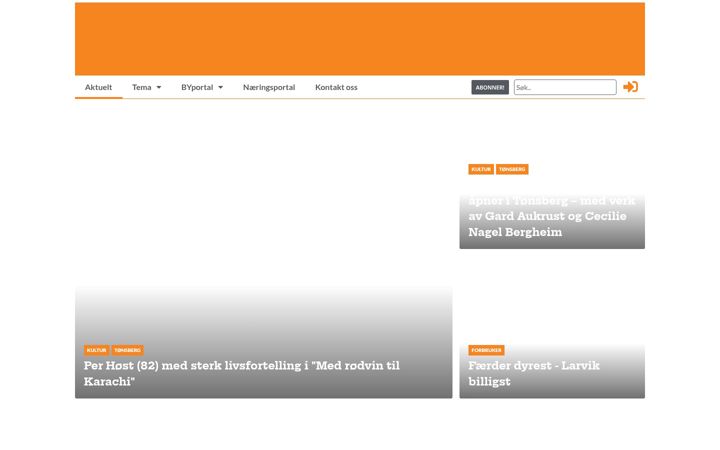Select the KULTUR tag on the Per Høst article
The width and height of the screenshot is (720, 450).
click(x=96, y=350)
